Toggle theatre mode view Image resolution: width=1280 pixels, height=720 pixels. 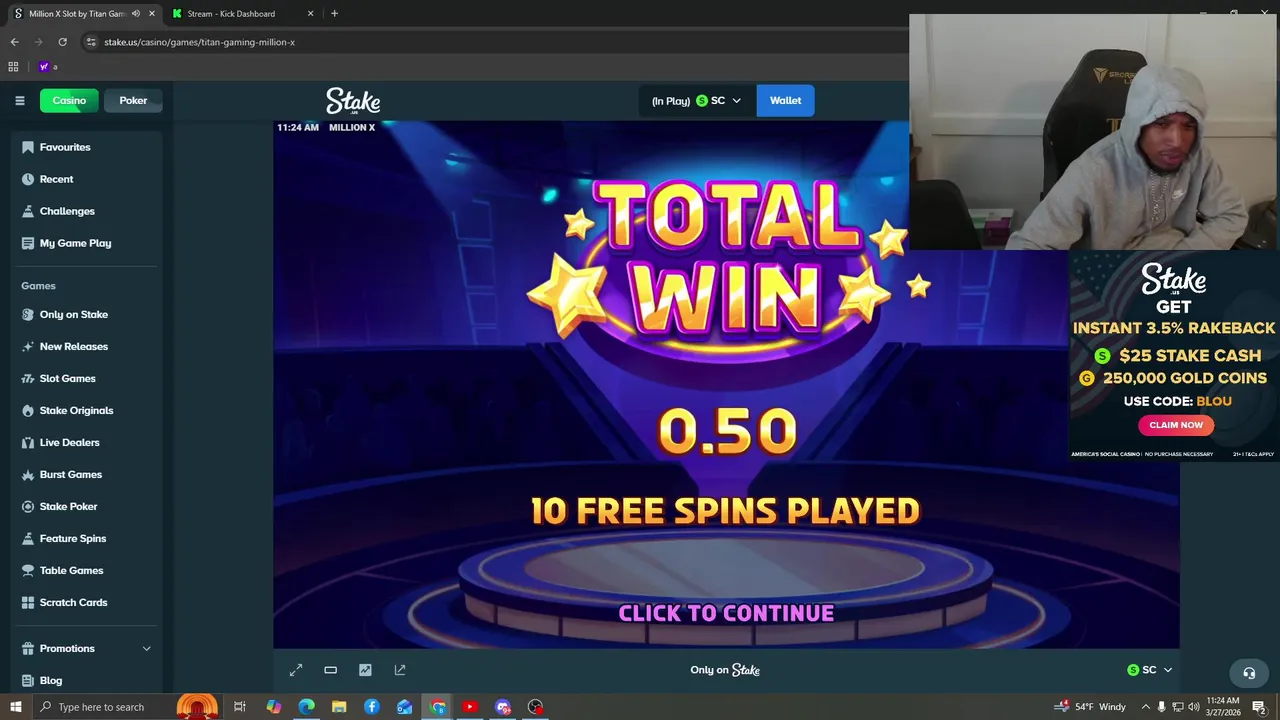(x=330, y=670)
